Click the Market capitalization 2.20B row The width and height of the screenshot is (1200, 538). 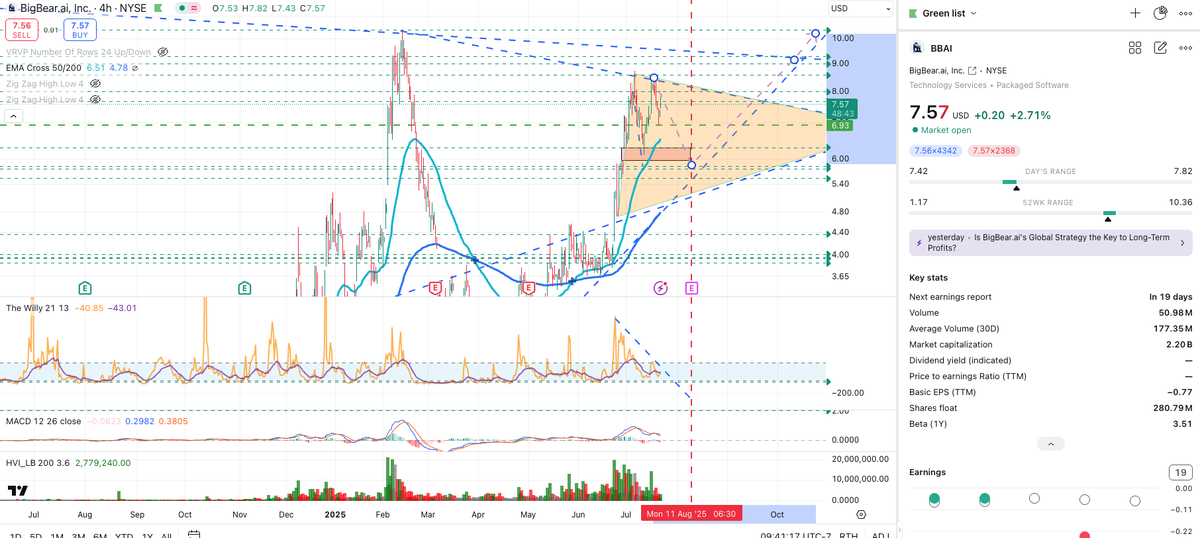1050,344
